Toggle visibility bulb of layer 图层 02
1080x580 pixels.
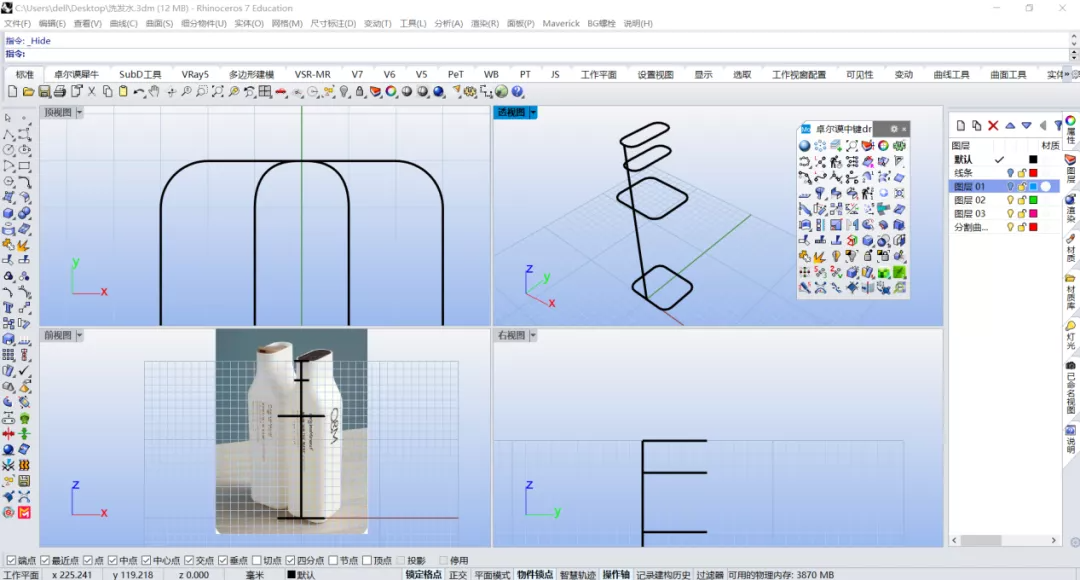[x=1010, y=200]
